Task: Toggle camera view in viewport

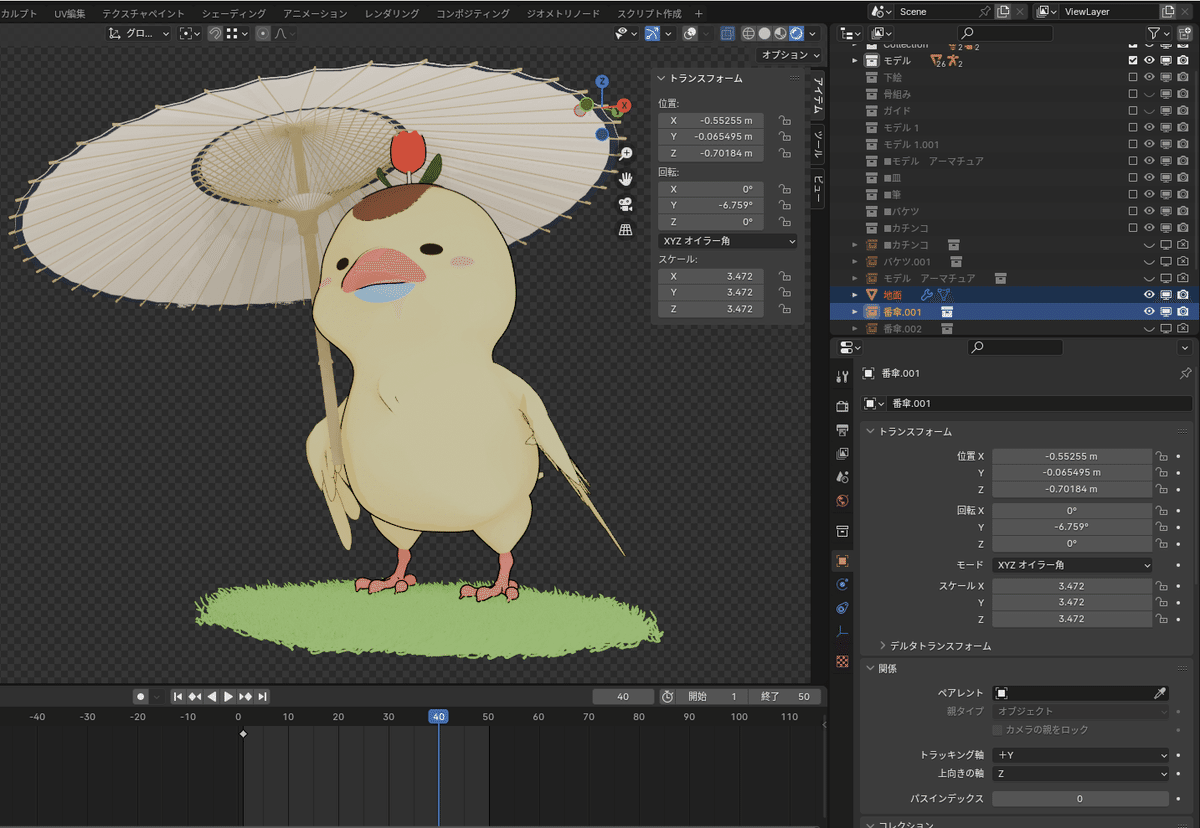Action: pyautogui.click(x=626, y=204)
